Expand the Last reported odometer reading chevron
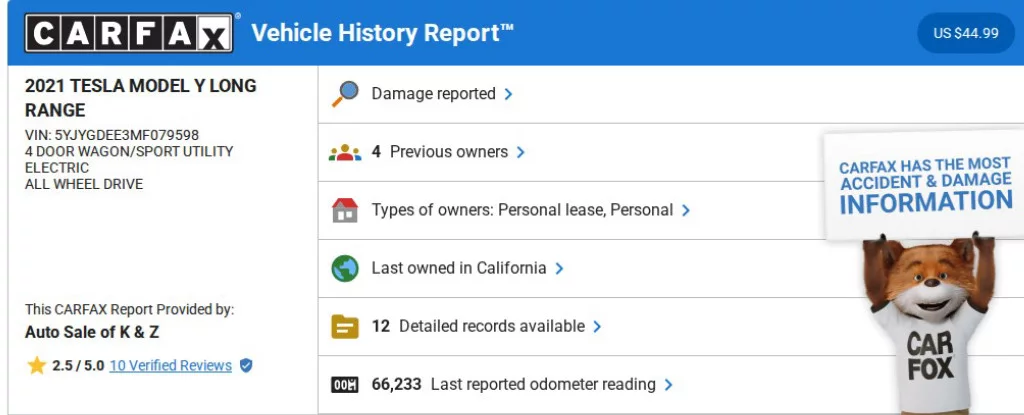The height and width of the screenshot is (415, 1024). pyautogui.click(x=668, y=385)
